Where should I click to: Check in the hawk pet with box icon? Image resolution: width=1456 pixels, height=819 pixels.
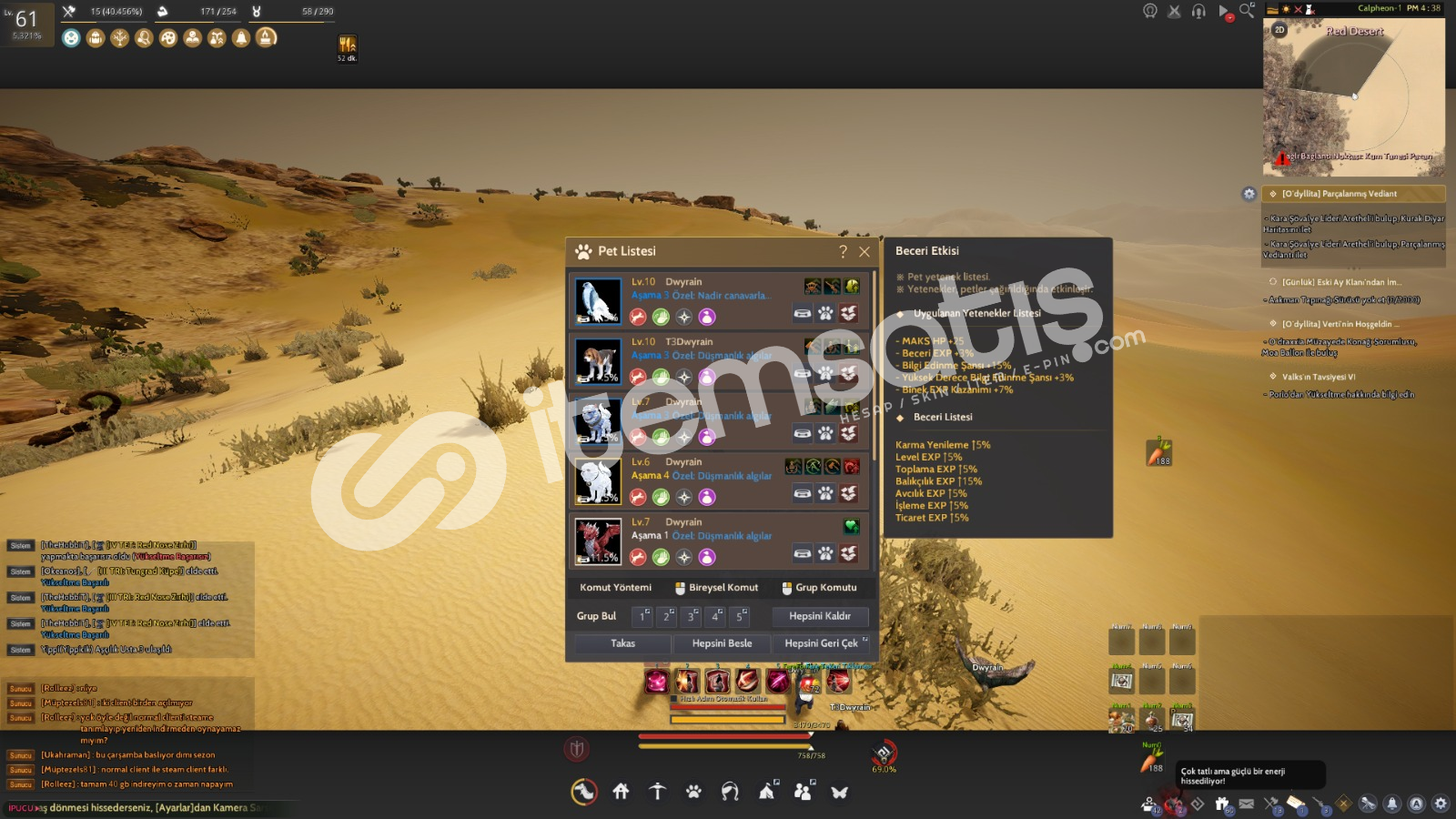click(848, 314)
